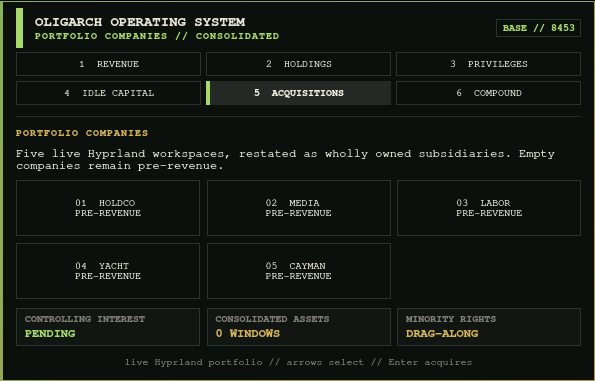This screenshot has width=595, height=381.
Task: Click the yellow PORTFOLIO COMPANIES section heading
Action: [82, 133]
